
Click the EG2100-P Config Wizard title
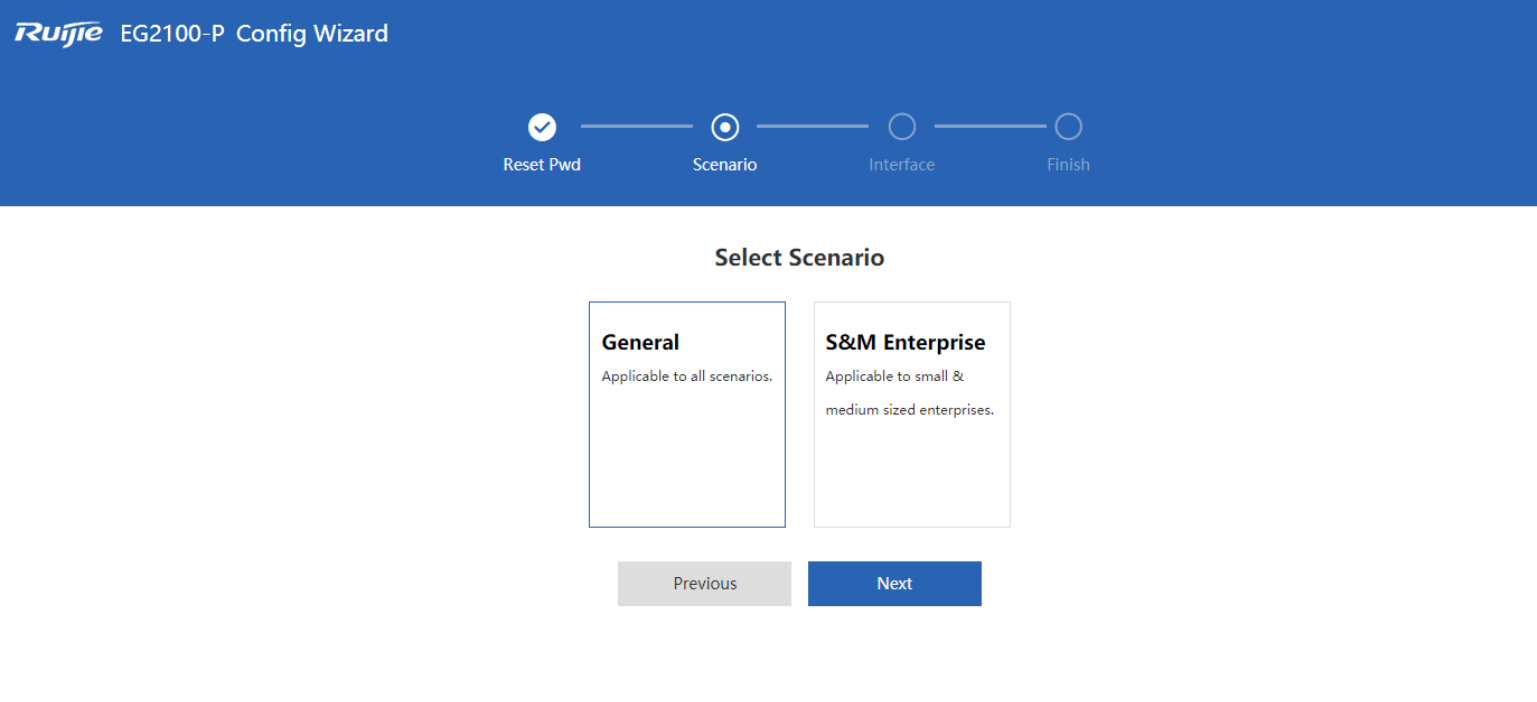pos(254,33)
